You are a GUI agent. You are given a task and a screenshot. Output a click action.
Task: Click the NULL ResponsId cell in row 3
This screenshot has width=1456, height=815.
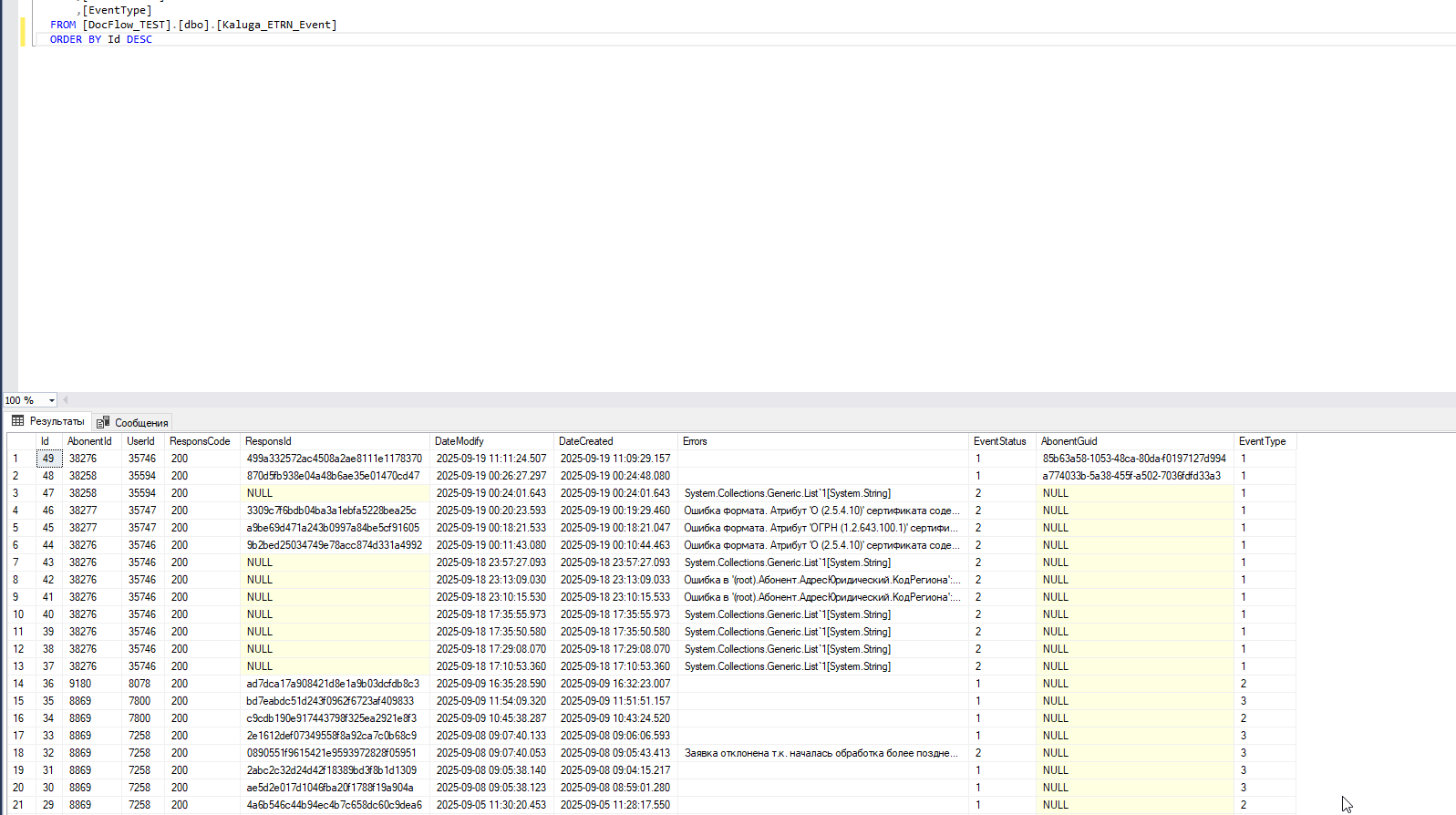pos(335,493)
